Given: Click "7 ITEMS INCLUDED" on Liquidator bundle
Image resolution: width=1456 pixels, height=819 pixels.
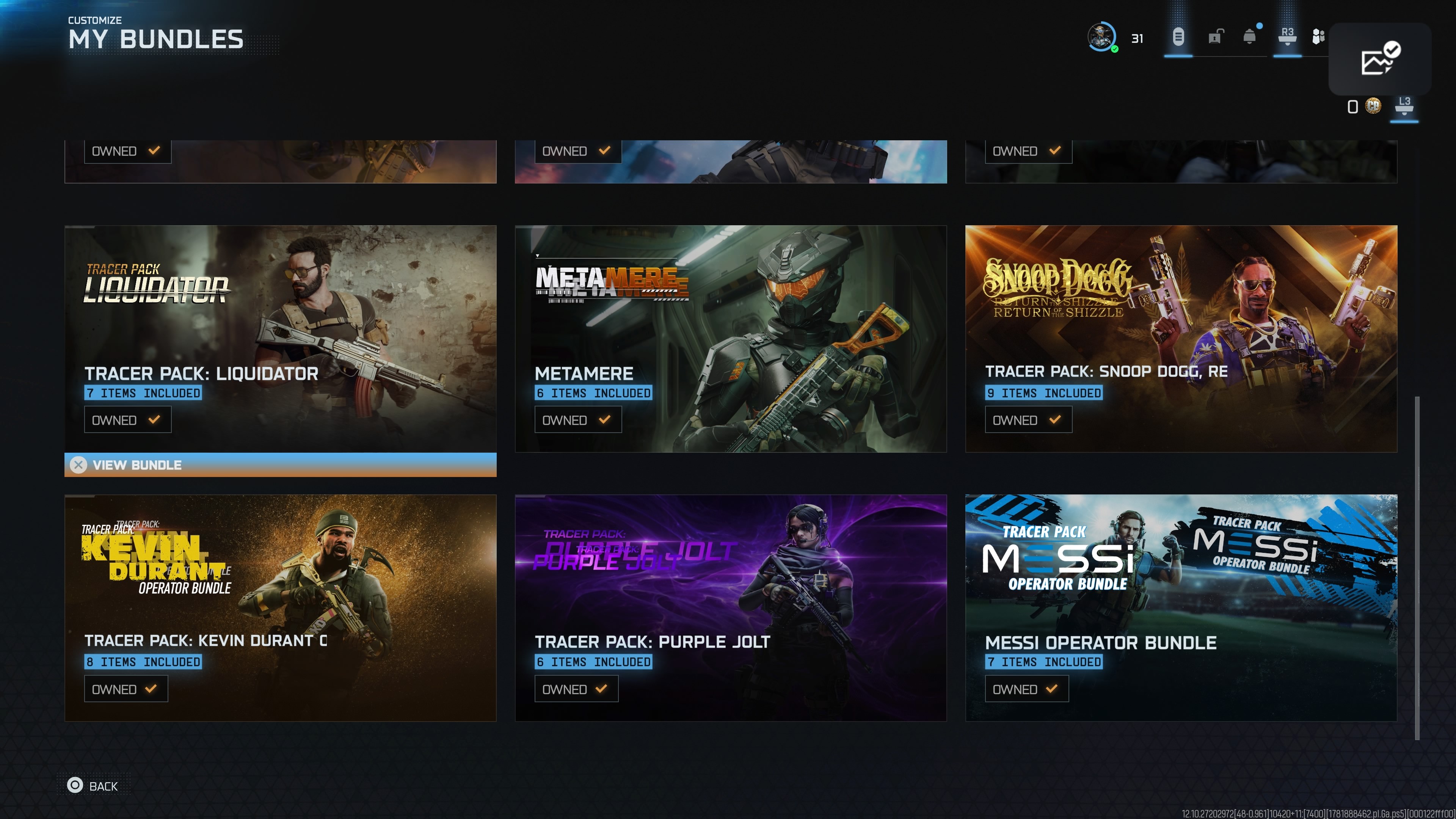Looking at the screenshot, I should click(143, 393).
